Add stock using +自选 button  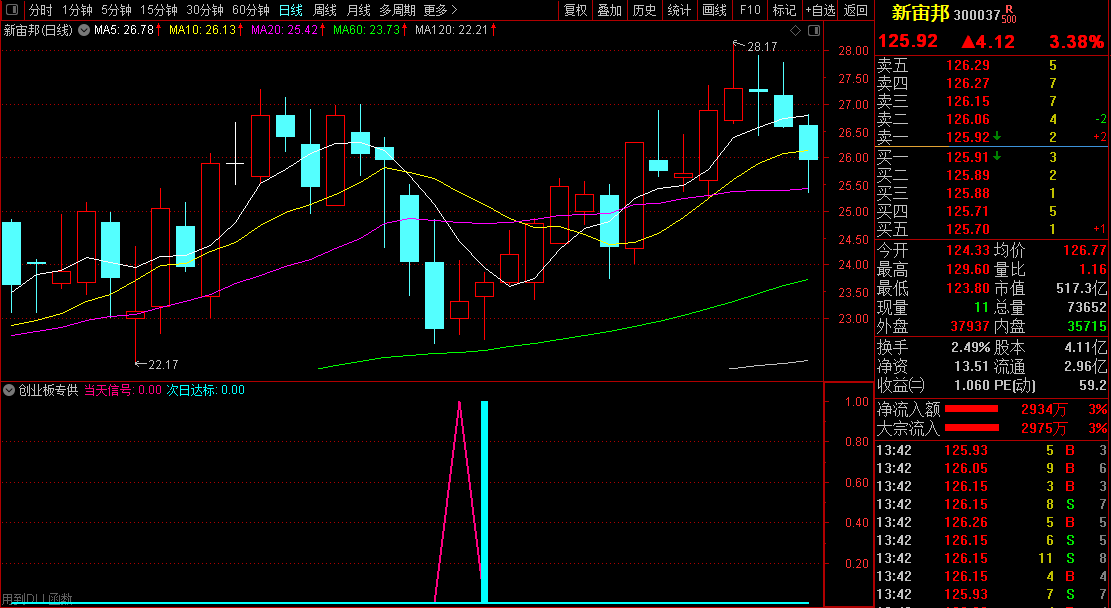819,10
